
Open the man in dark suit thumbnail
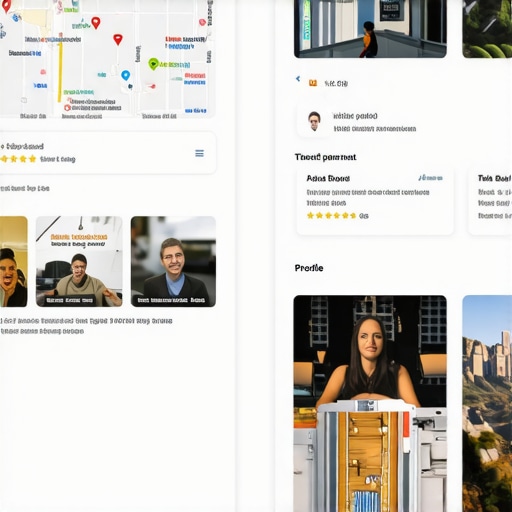click(x=173, y=262)
